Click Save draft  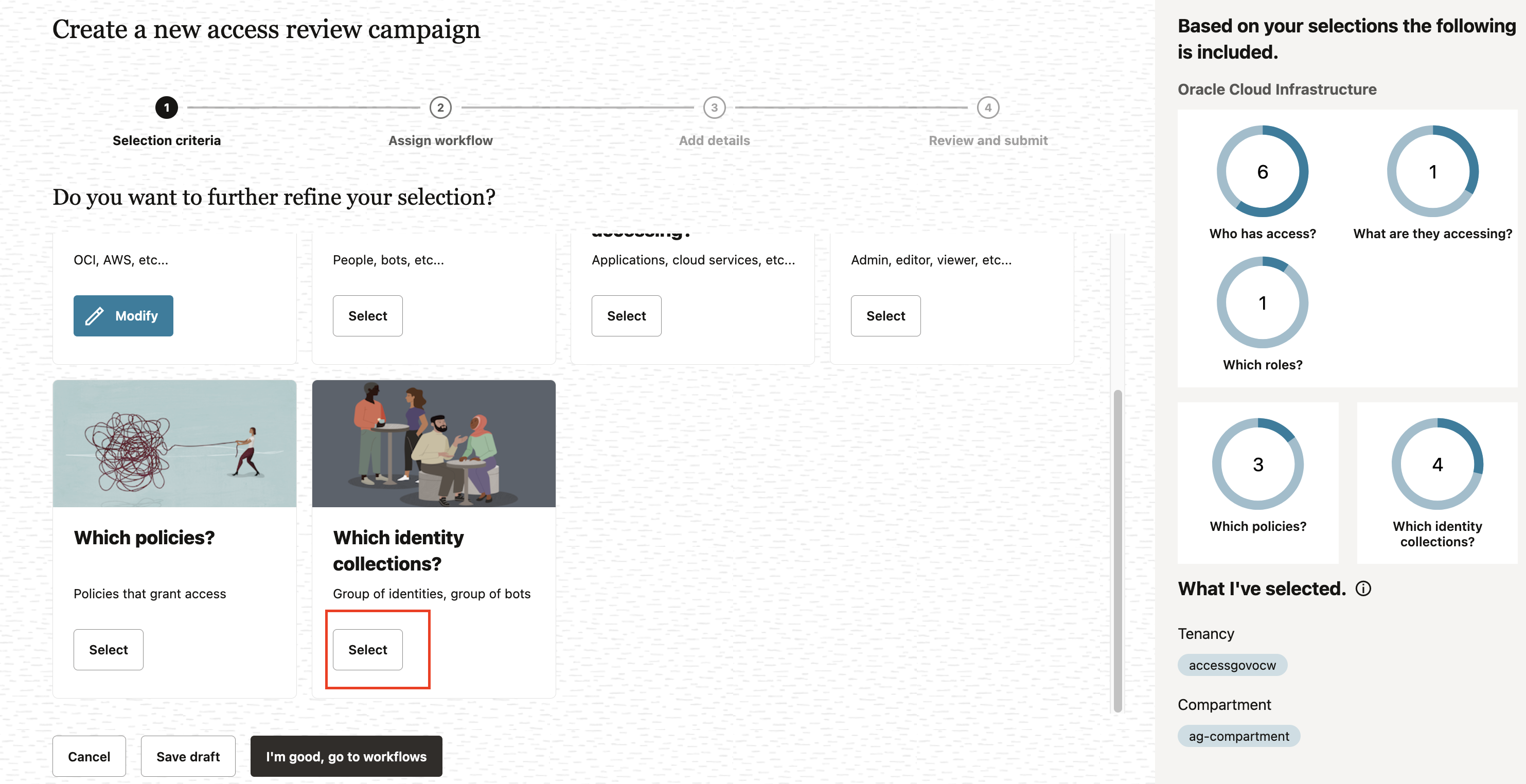pyautogui.click(x=188, y=756)
